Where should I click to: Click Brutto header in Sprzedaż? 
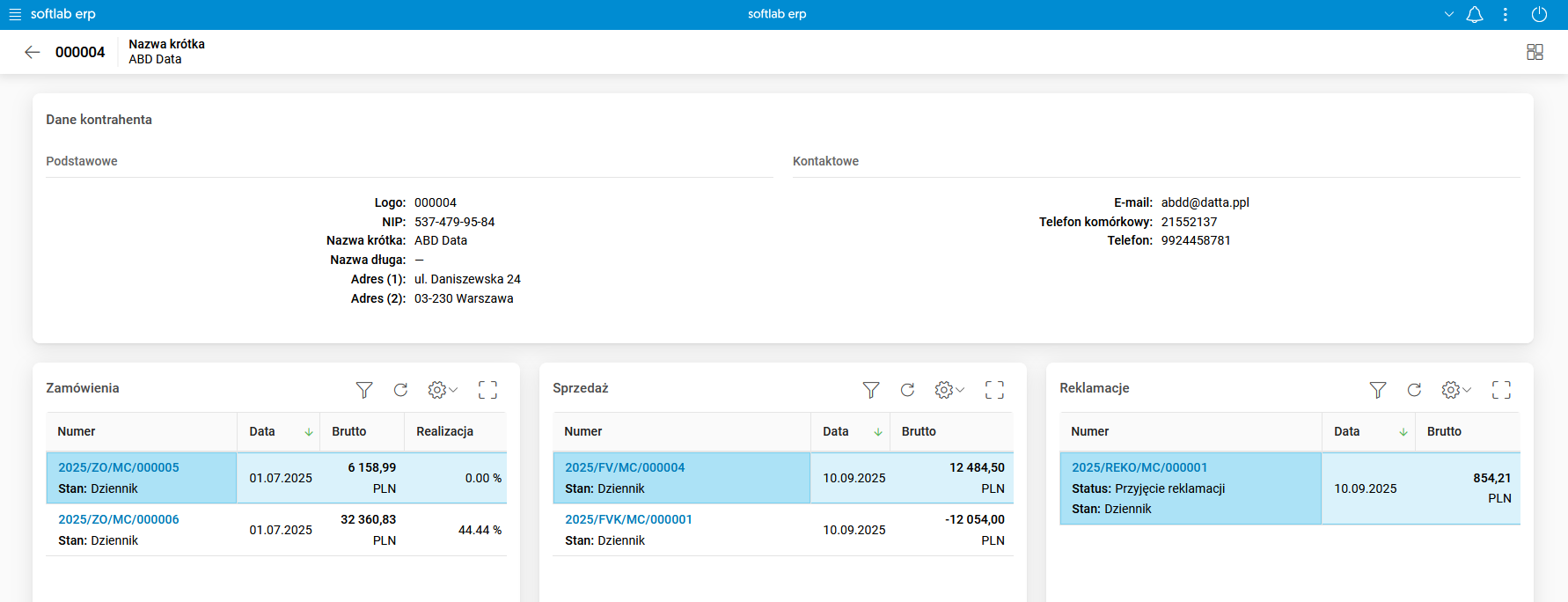951,431
